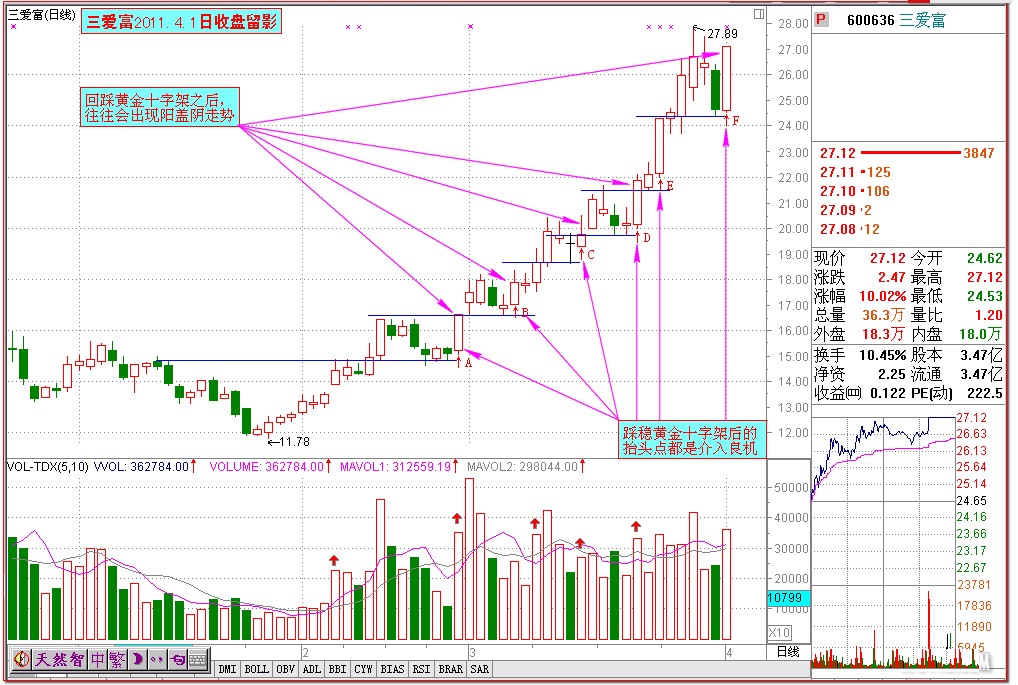Click red up-arrow next to MAVOL1 value
1018x685 pixels.
pos(457,466)
